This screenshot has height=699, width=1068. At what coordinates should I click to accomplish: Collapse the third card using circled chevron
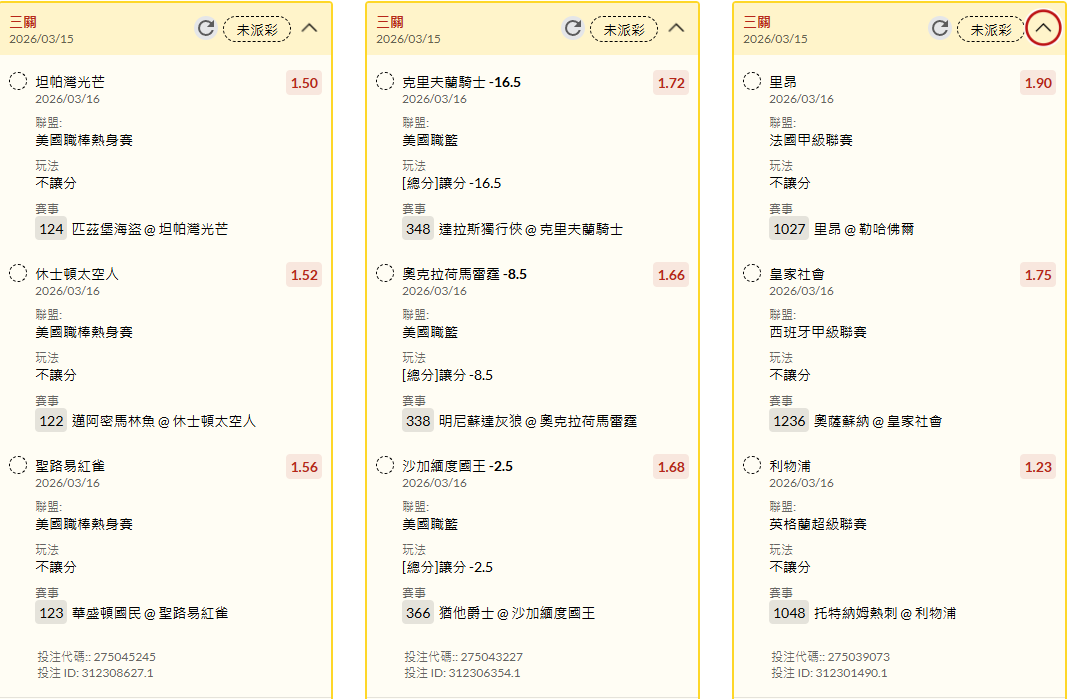1043,28
